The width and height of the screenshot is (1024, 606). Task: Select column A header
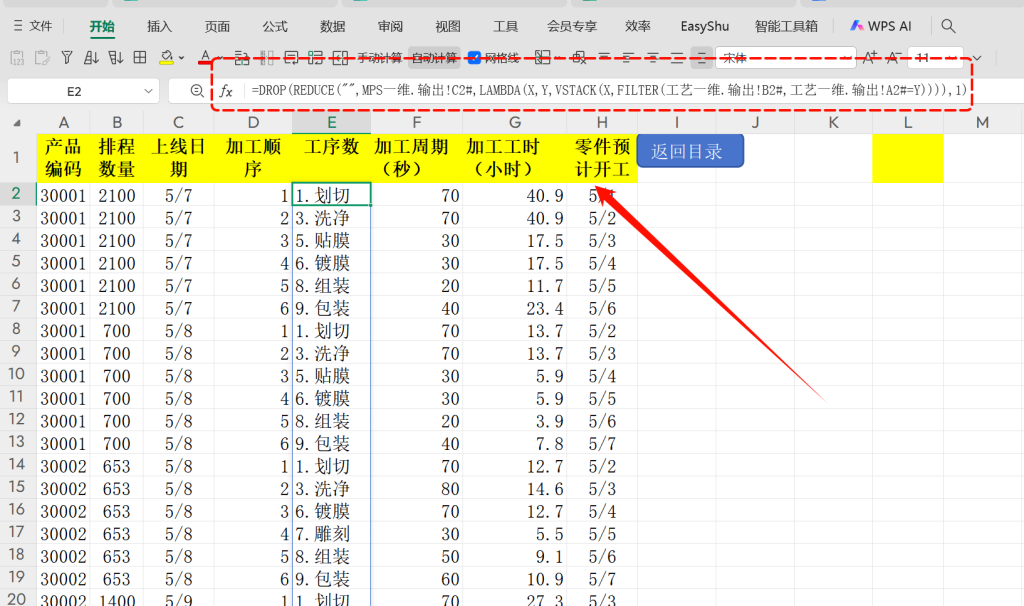pos(63,123)
